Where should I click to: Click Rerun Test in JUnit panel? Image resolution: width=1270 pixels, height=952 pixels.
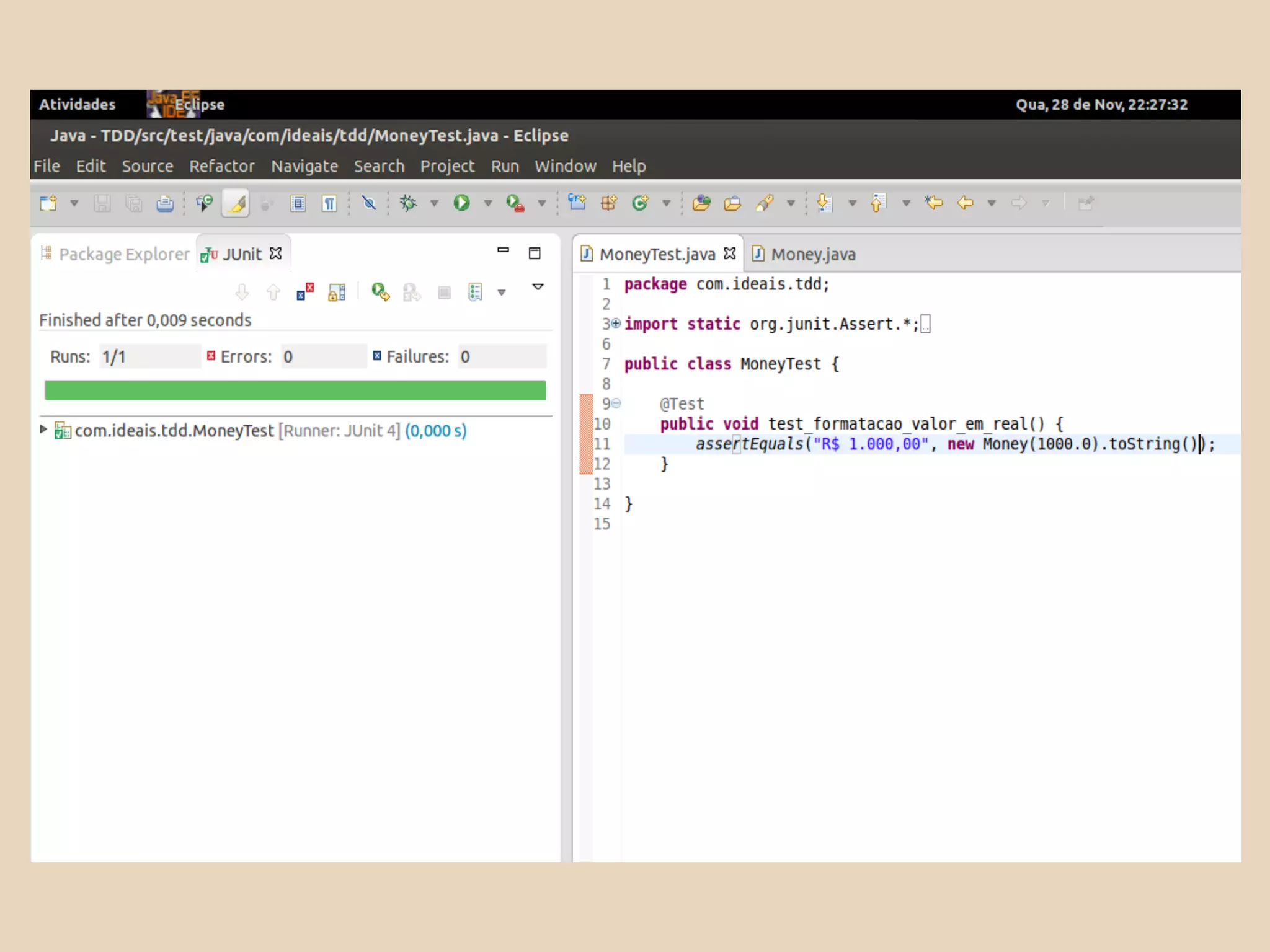click(x=380, y=292)
